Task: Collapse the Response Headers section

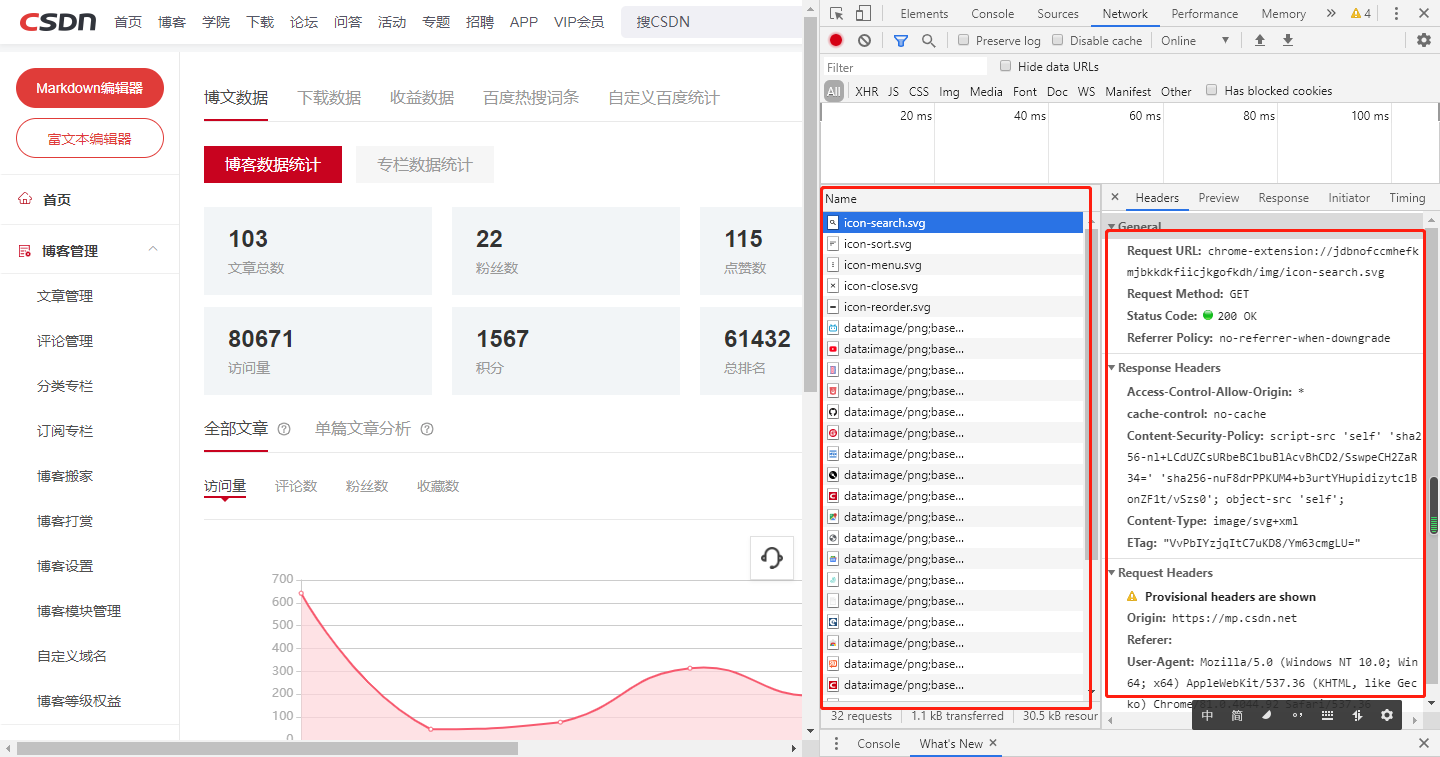Action: point(1113,367)
